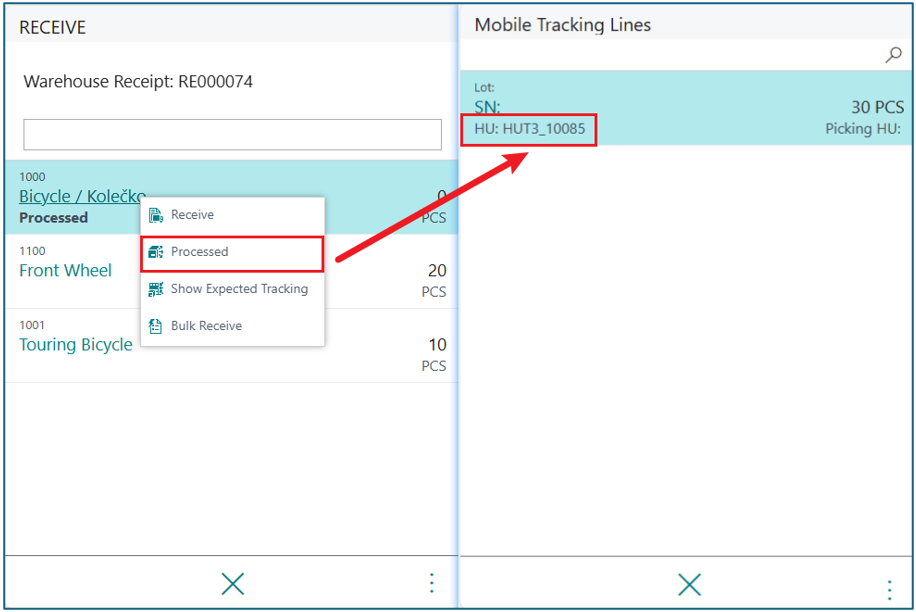Open the Receive panel three-dot menu
Viewport: 916px width, 612px height.
[x=431, y=583]
